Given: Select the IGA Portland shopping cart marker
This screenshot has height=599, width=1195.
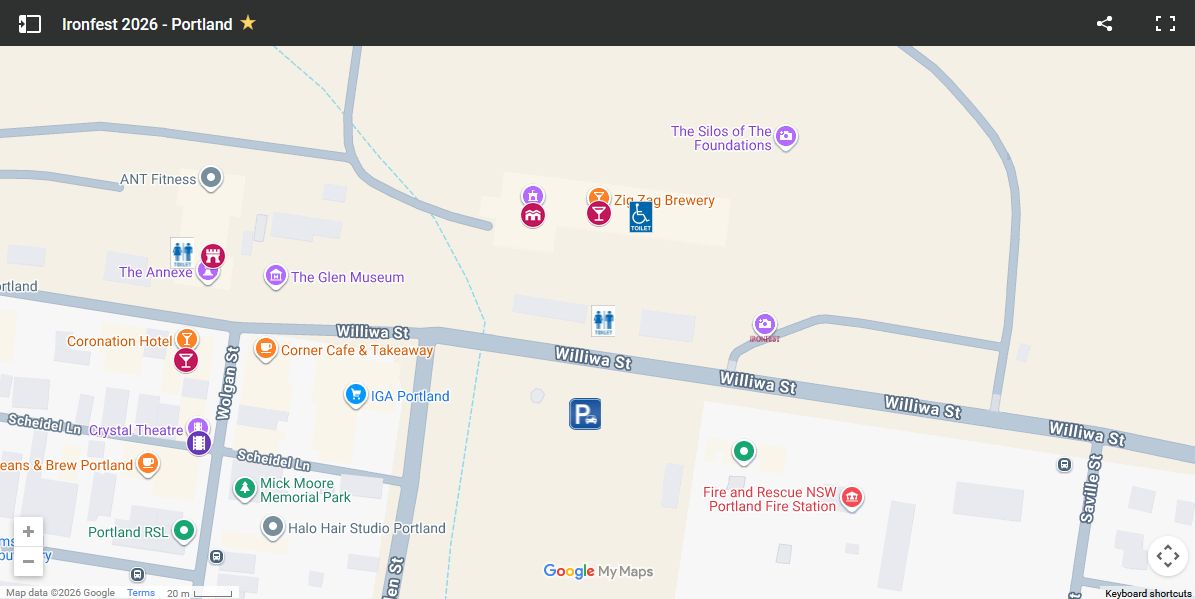Looking at the screenshot, I should click(x=356, y=394).
